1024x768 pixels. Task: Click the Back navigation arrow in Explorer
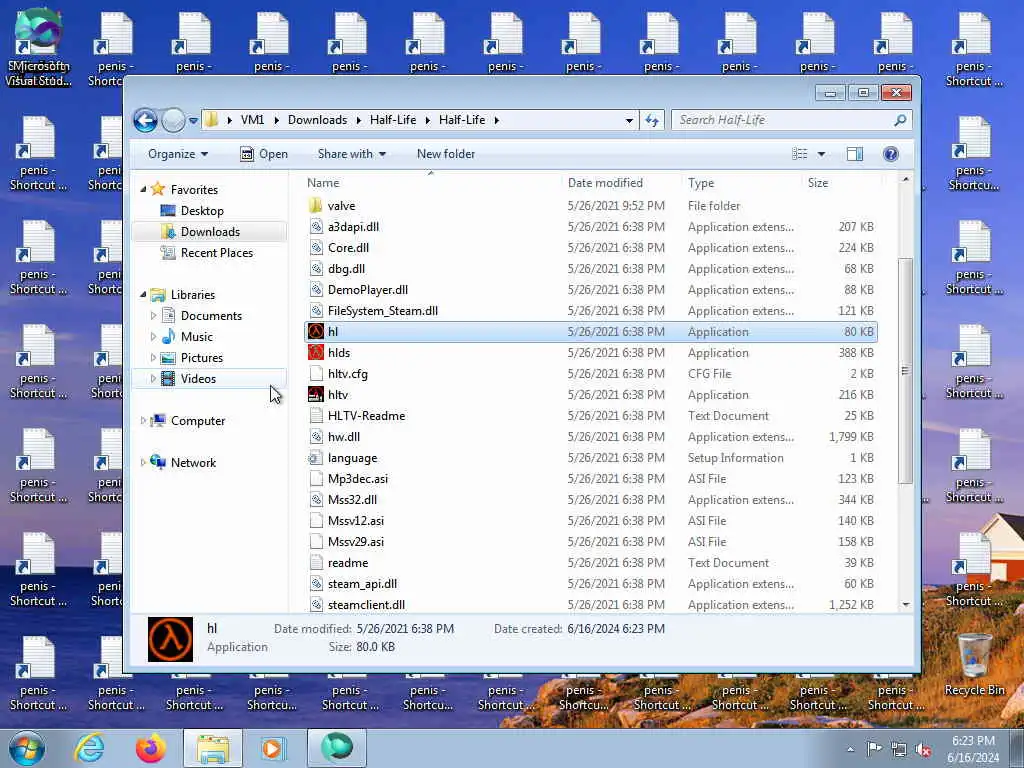[145, 120]
